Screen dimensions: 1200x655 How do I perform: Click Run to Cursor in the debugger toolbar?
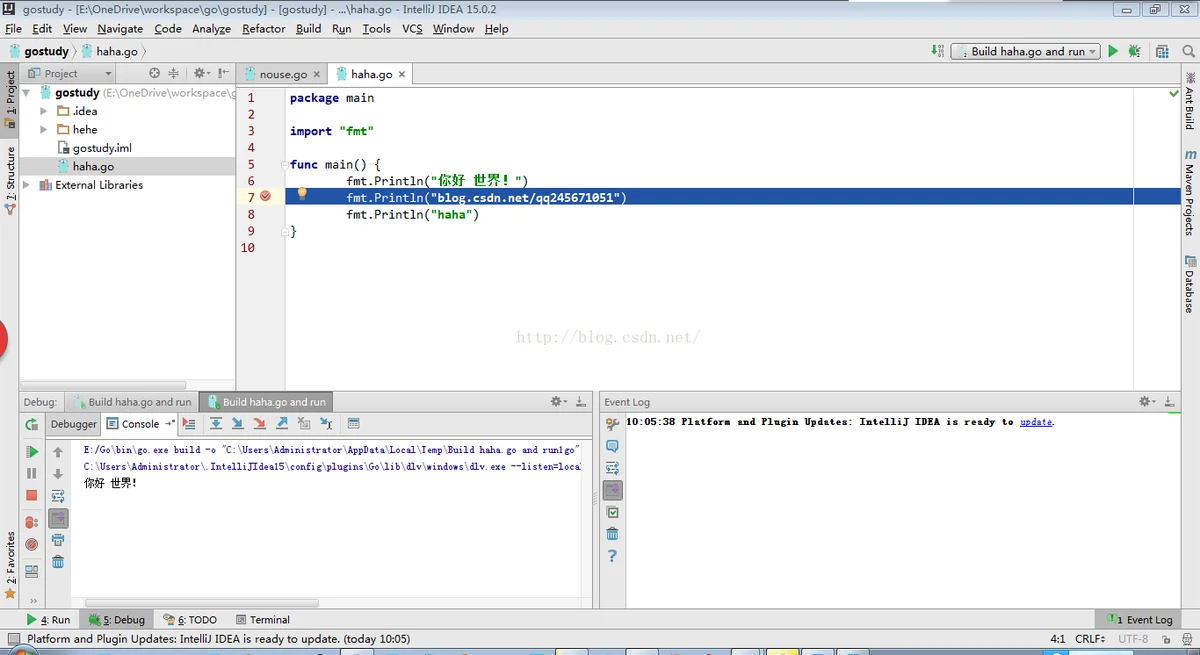pyautogui.click(x=326, y=424)
